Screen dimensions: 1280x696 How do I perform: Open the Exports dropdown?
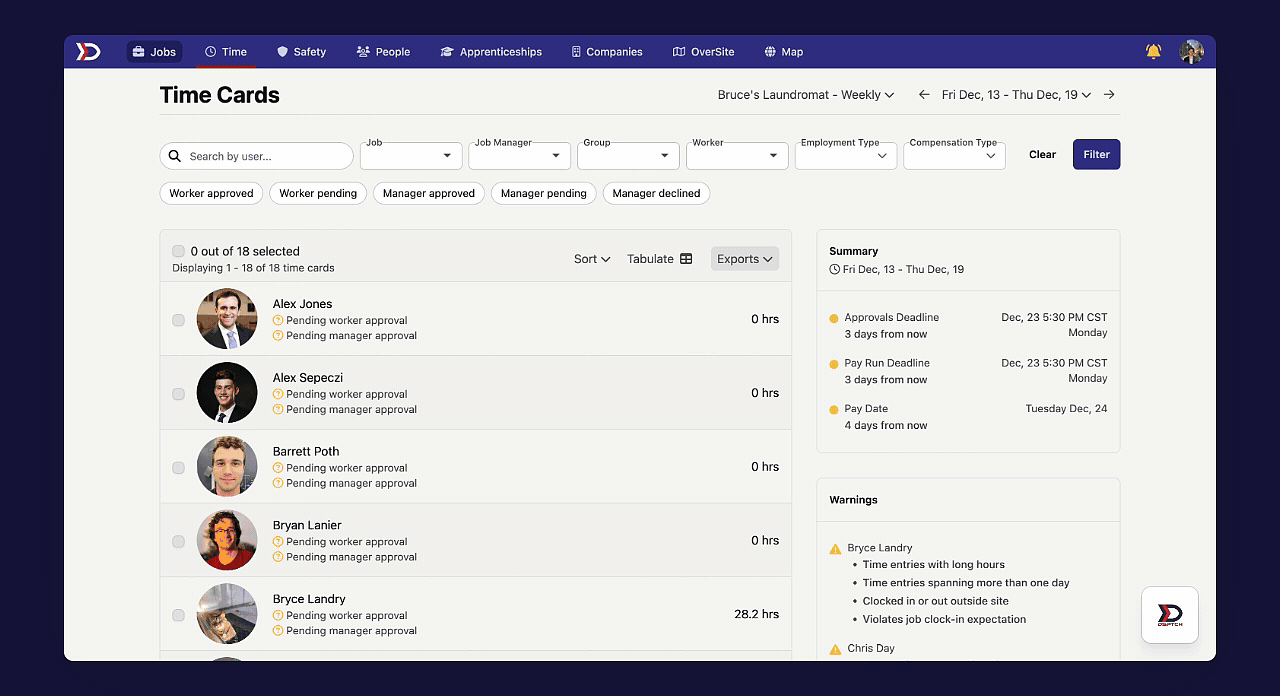[745, 259]
